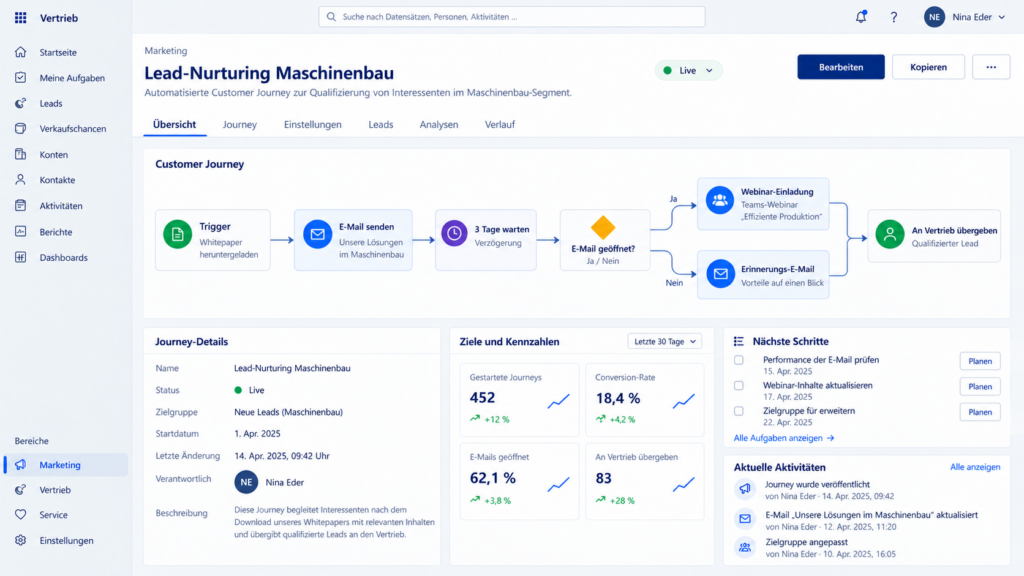The height and width of the screenshot is (576, 1024).
Task: Open the Live status dropdown
Action: pos(688,71)
